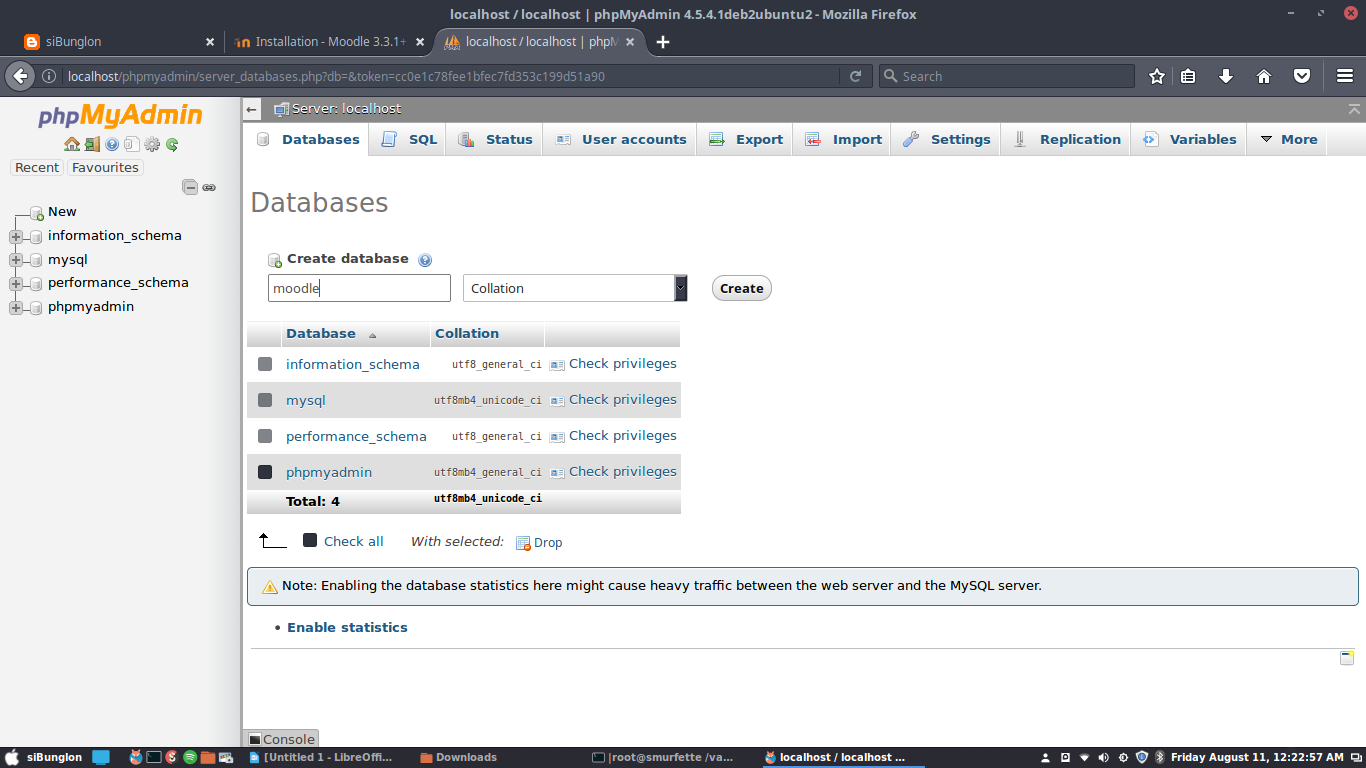Viewport: 1366px width, 768px height.
Task: Reload page using URL bar reload icon
Action: coord(855,76)
